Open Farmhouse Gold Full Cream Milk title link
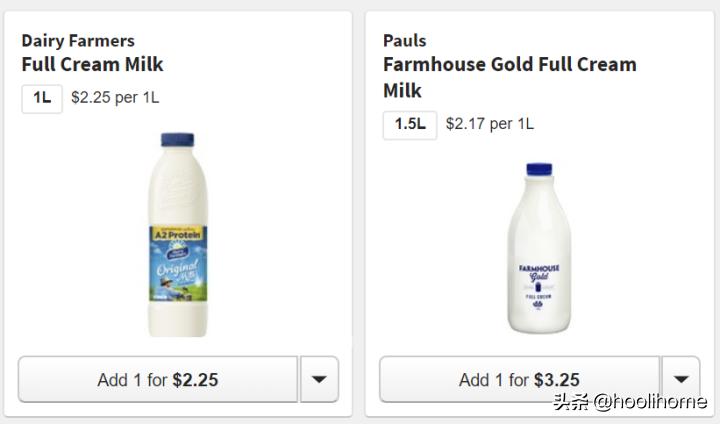Image resolution: width=720 pixels, height=424 pixels. (509, 77)
